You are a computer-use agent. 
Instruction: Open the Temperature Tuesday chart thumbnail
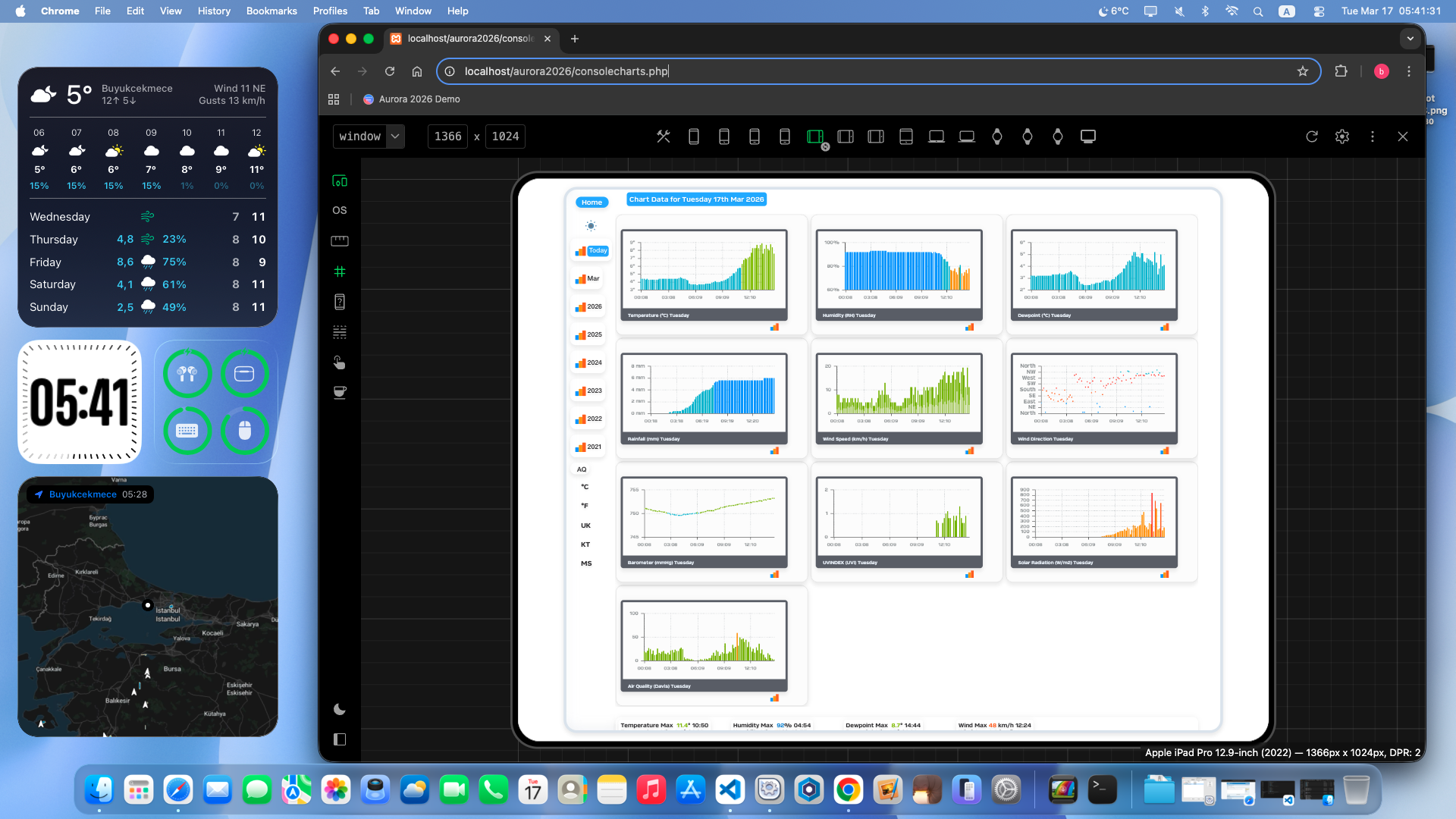703,275
